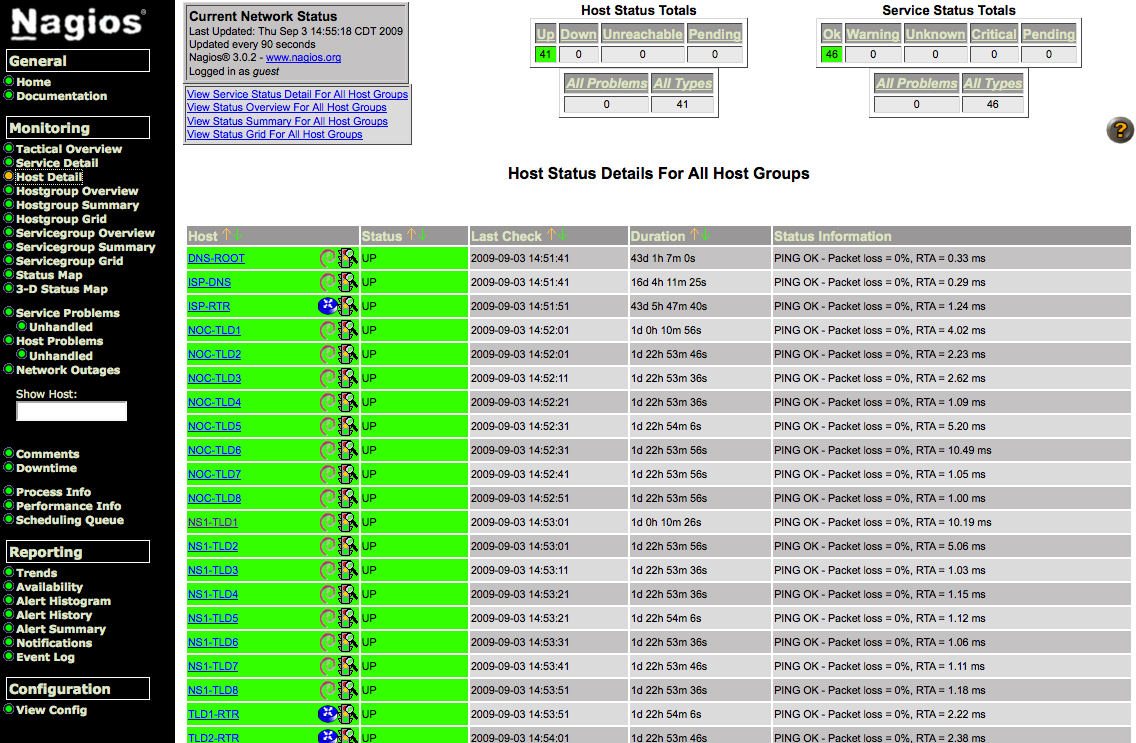Image resolution: width=1136 pixels, height=743 pixels.
Task: Sort Duration column ascending with up arrow
Action: click(x=694, y=236)
